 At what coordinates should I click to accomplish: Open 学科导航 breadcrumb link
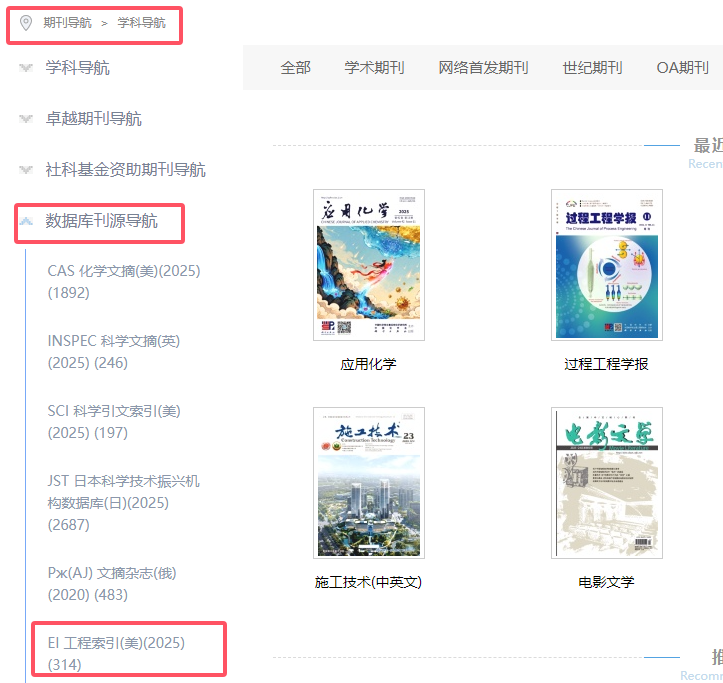click(141, 23)
